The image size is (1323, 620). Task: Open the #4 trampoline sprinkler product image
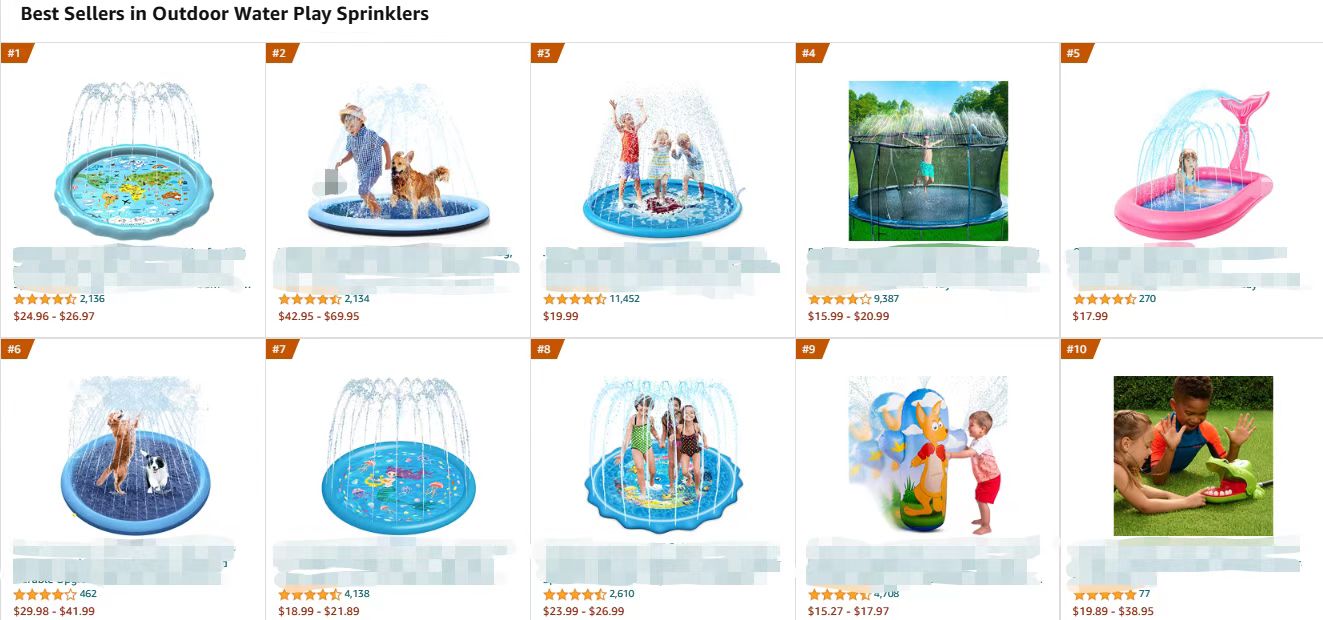click(928, 161)
